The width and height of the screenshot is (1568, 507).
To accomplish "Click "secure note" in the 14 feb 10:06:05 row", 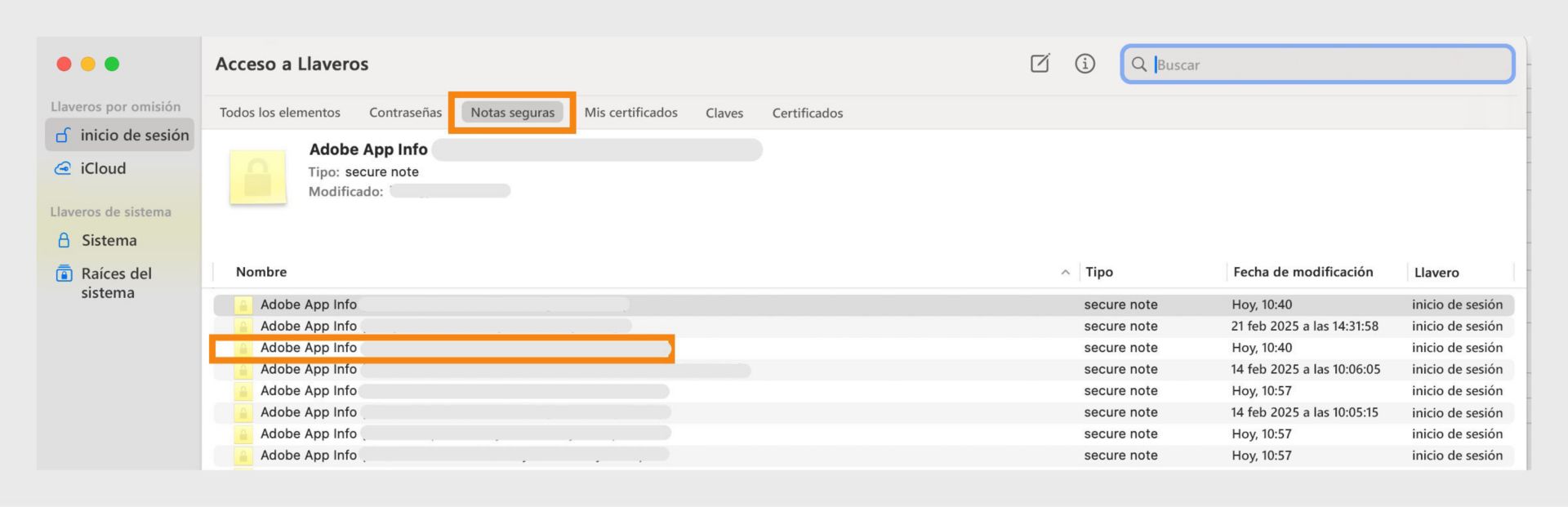I will (x=1120, y=370).
